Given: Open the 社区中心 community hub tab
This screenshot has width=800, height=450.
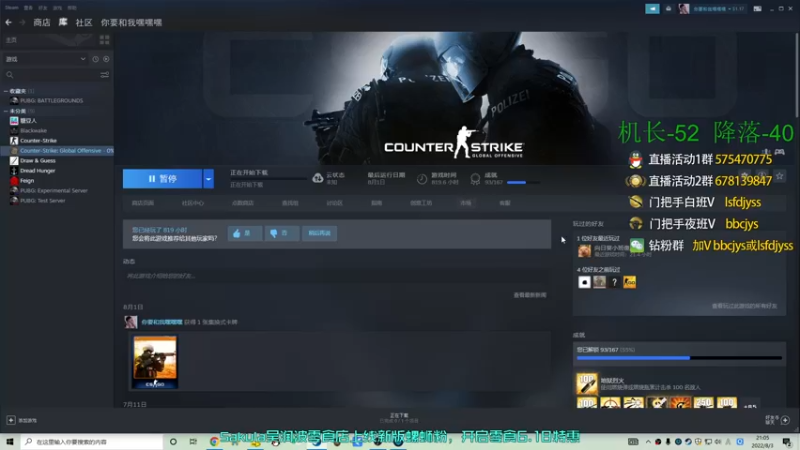Looking at the screenshot, I should [192, 203].
